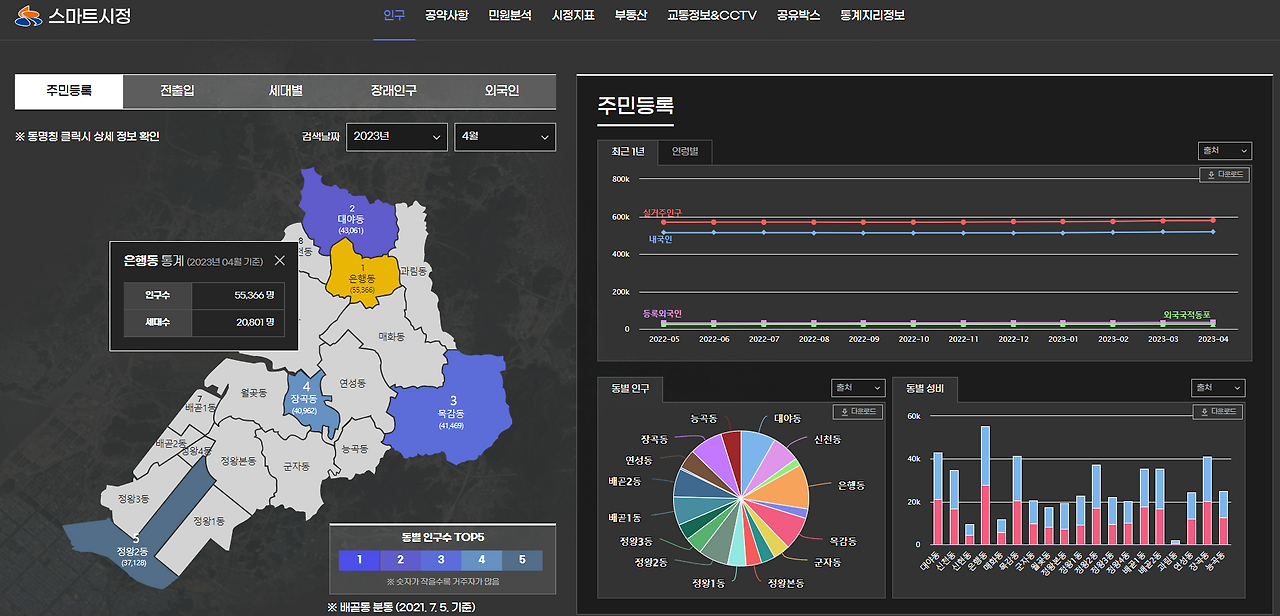Click 은행동 label beside the pie chart
Screen dimensions: 1280x616
851,485
